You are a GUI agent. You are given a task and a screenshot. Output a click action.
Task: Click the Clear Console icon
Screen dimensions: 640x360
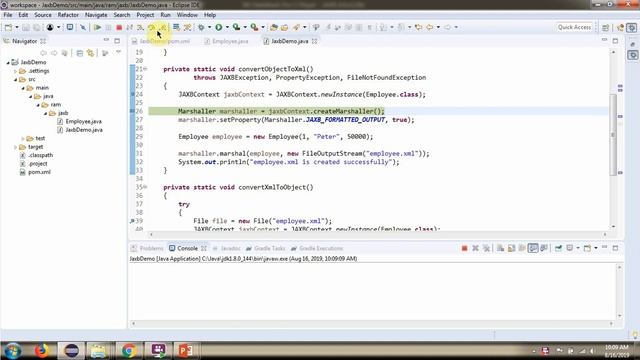(x=500, y=248)
